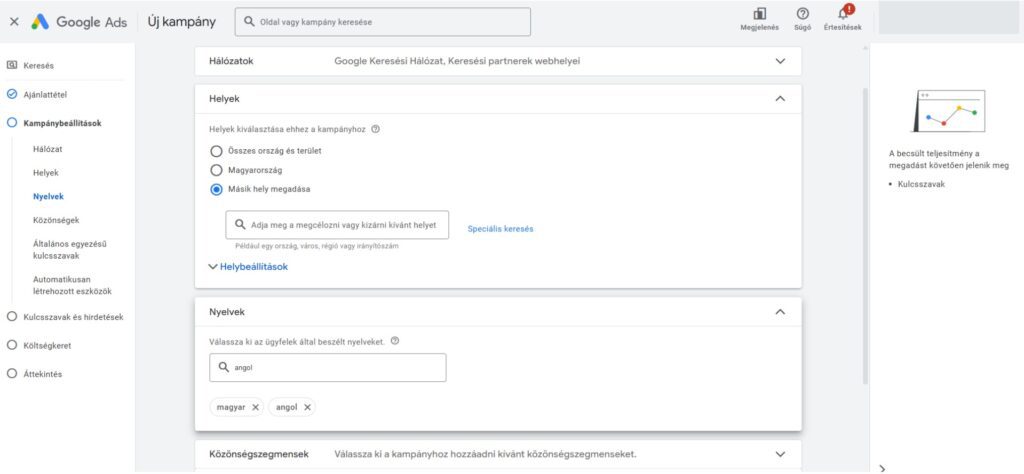Open the Súgó help icon
The width and height of the screenshot is (1024, 474).
[802, 14]
